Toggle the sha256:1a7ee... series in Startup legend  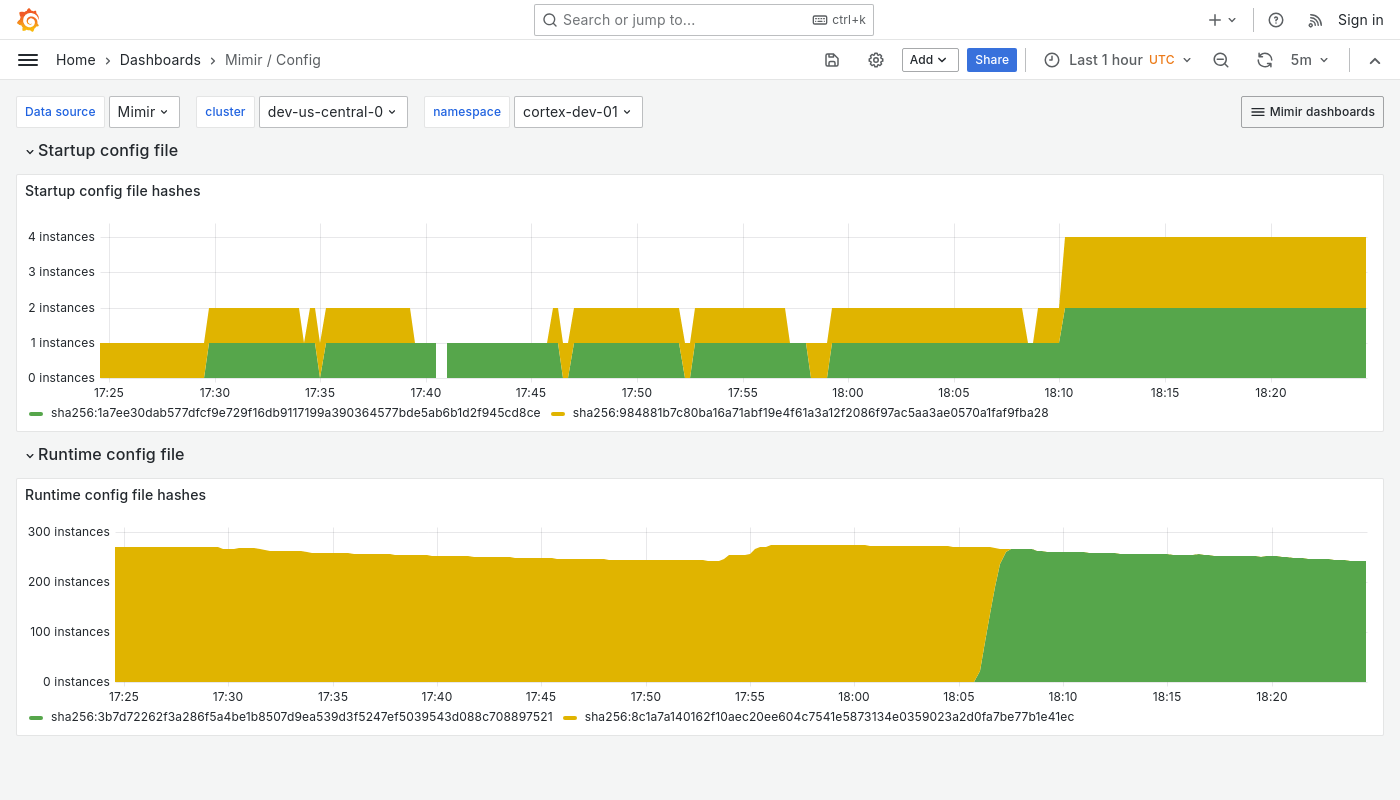pos(297,412)
